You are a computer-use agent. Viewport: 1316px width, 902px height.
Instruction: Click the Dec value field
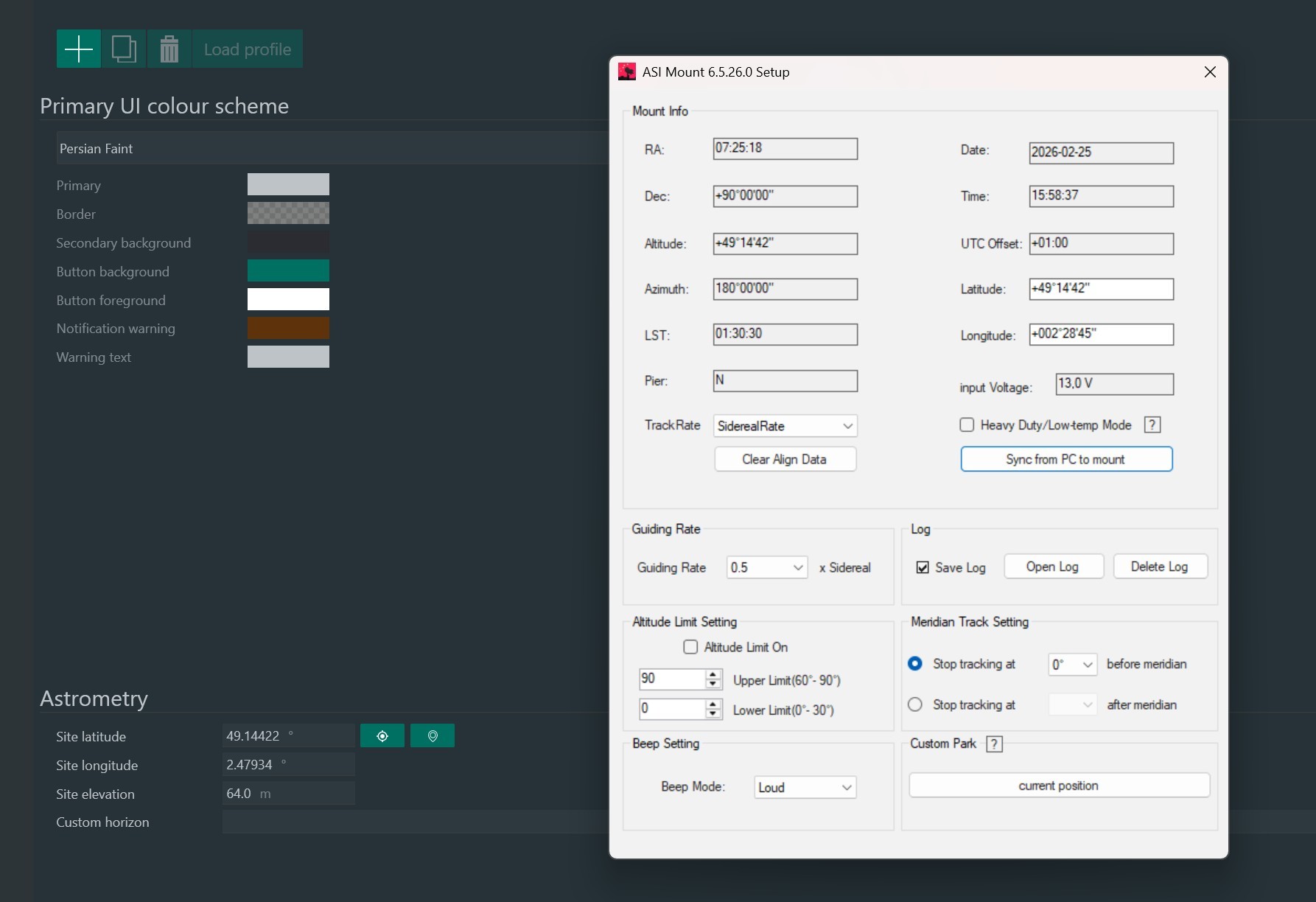tap(785, 196)
